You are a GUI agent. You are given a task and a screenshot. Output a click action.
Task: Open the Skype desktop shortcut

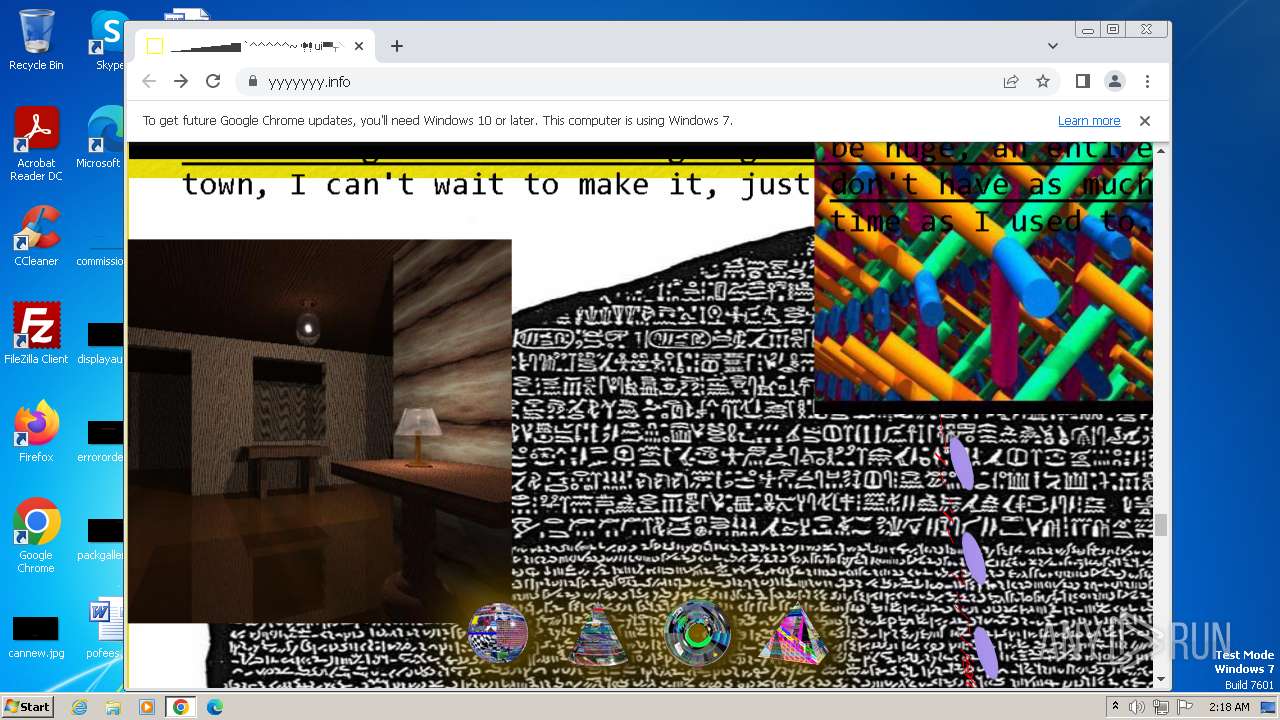tap(108, 40)
